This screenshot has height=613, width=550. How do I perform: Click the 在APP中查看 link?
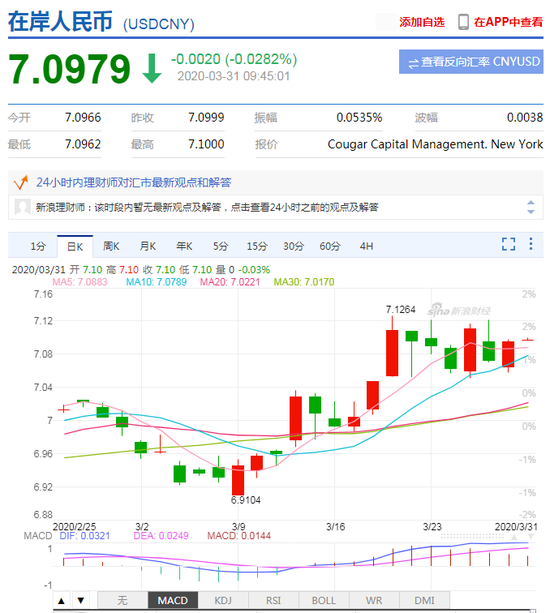pos(508,22)
